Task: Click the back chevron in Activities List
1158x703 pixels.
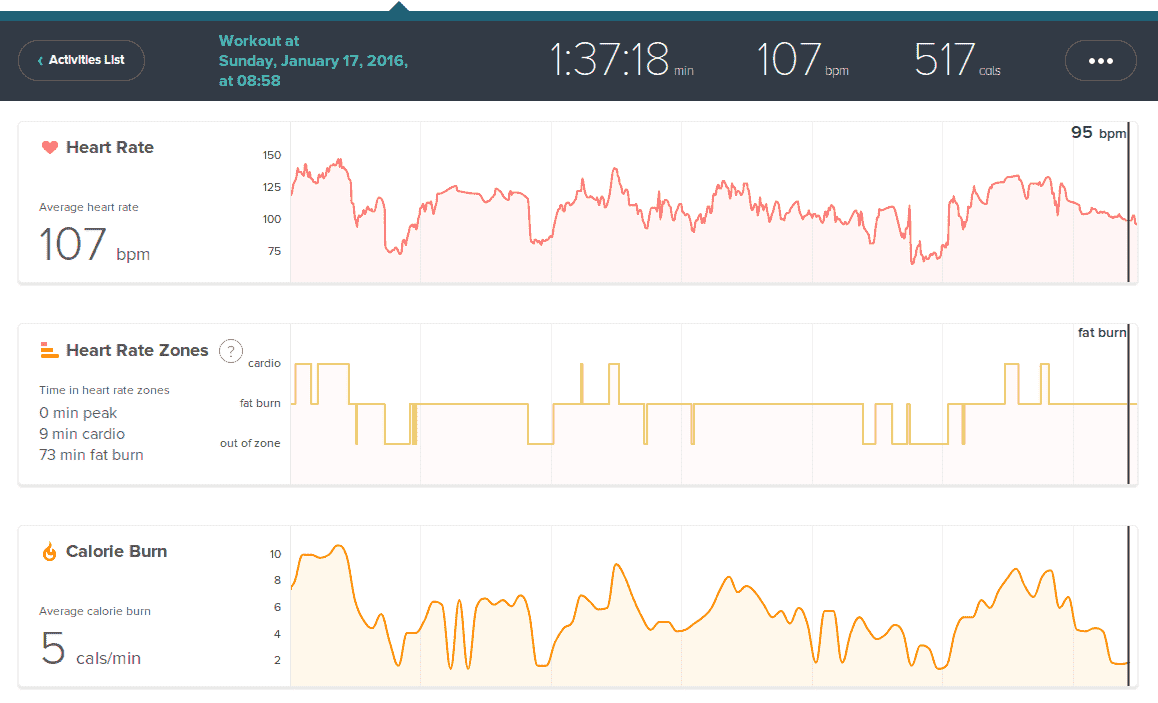Action: pos(40,61)
